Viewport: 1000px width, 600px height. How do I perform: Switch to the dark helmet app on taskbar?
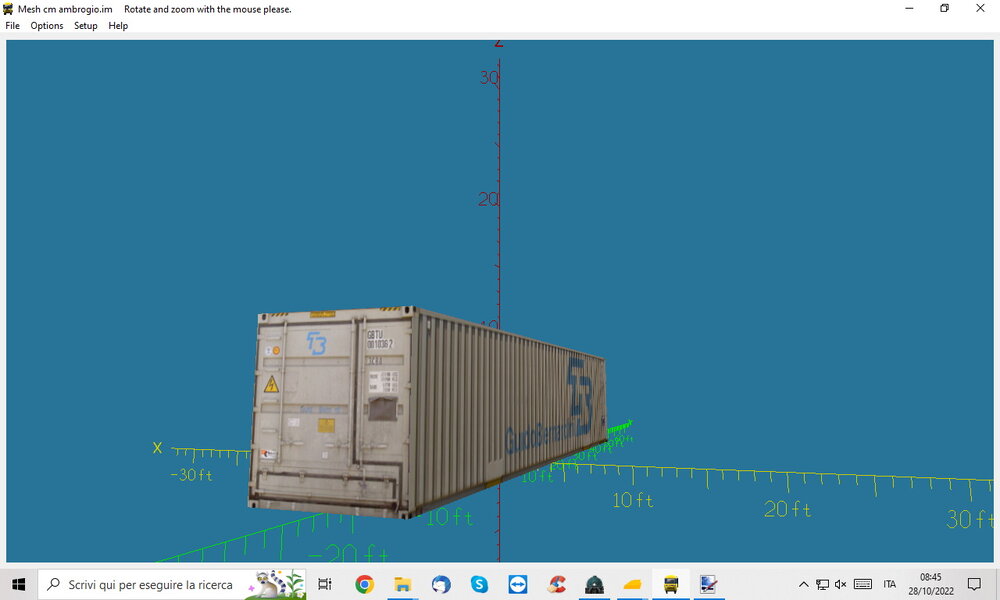tap(594, 584)
